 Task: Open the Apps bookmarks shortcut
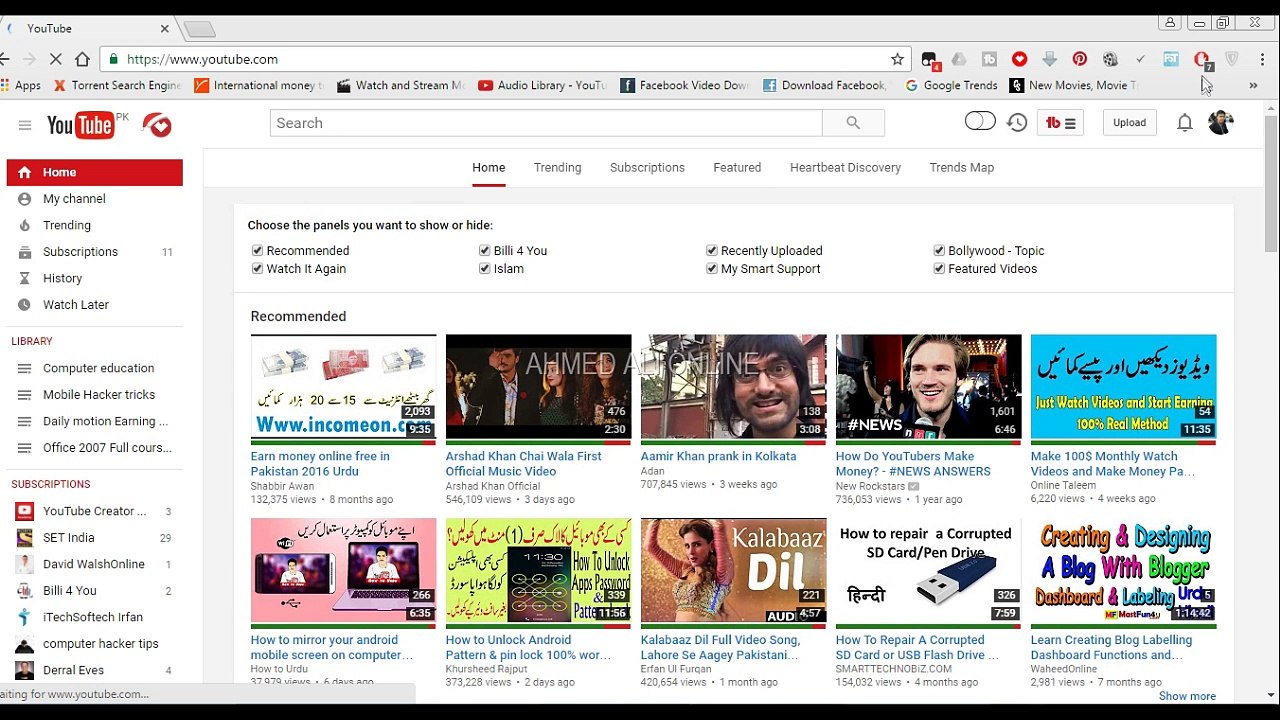click(21, 85)
